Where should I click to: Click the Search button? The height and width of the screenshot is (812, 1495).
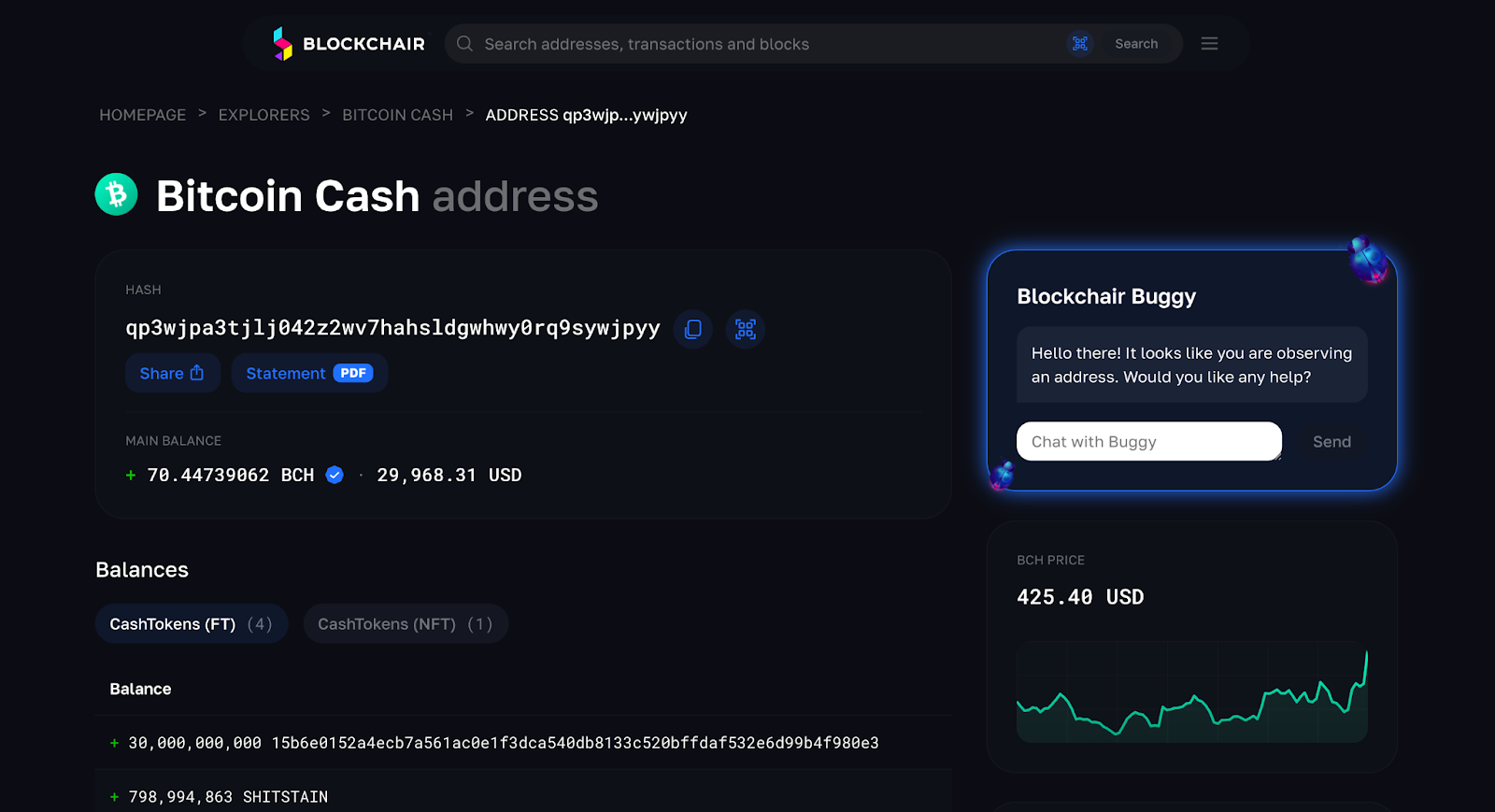(x=1136, y=44)
